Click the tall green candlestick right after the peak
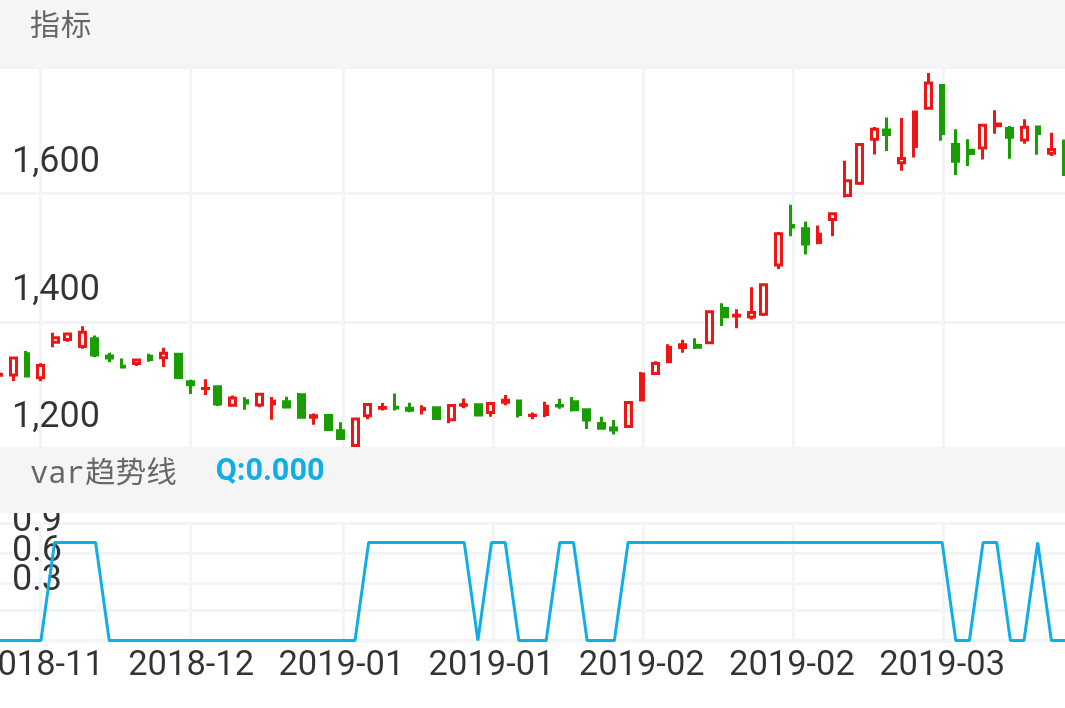Viewport: 1065px width, 708px height. [942, 110]
